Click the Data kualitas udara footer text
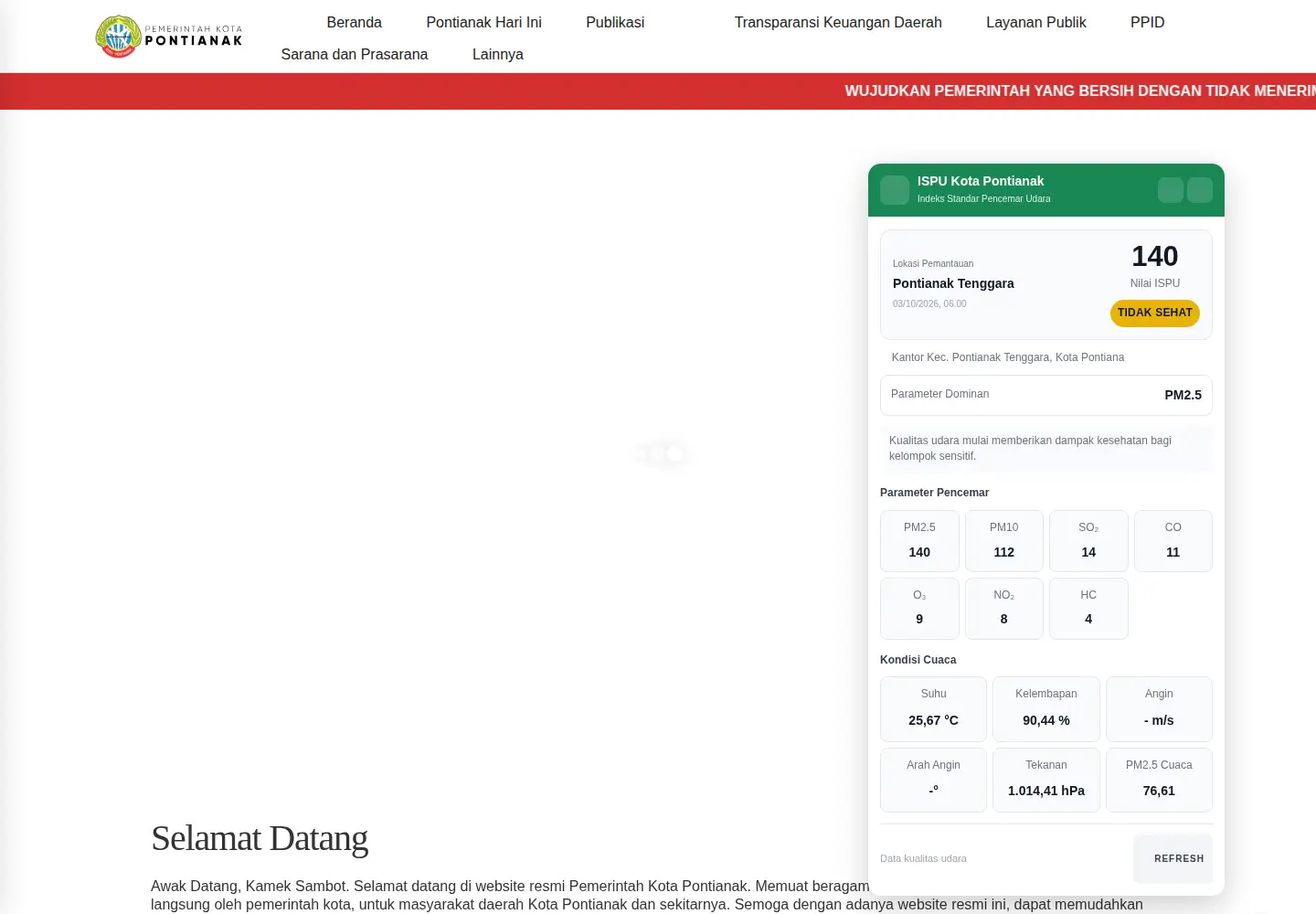 tap(923, 858)
